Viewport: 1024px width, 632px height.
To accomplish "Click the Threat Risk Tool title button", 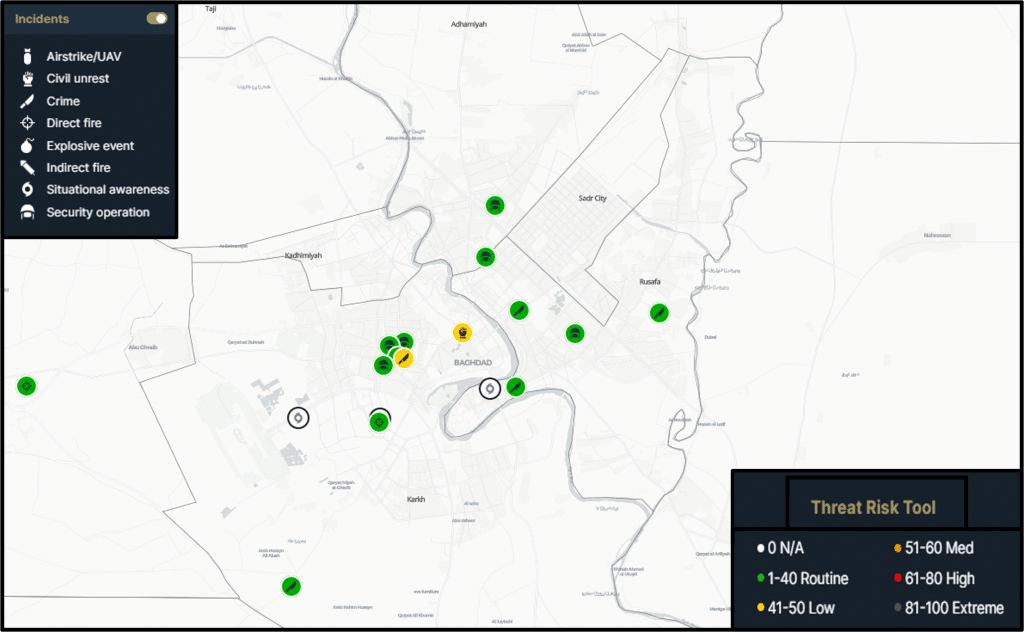I will (874, 507).
